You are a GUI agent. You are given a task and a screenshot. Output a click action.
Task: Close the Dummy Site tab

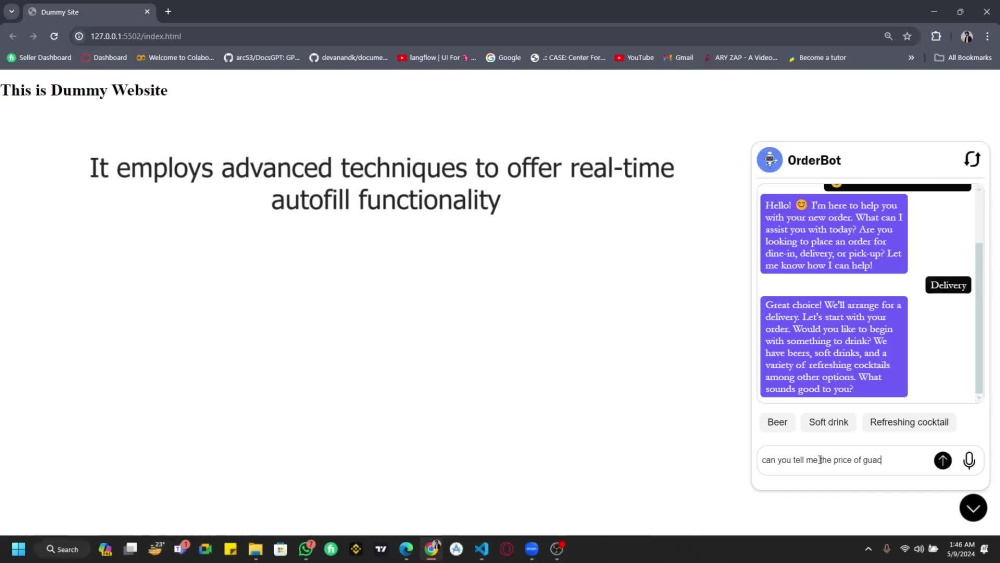pyautogui.click(x=147, y=11)
